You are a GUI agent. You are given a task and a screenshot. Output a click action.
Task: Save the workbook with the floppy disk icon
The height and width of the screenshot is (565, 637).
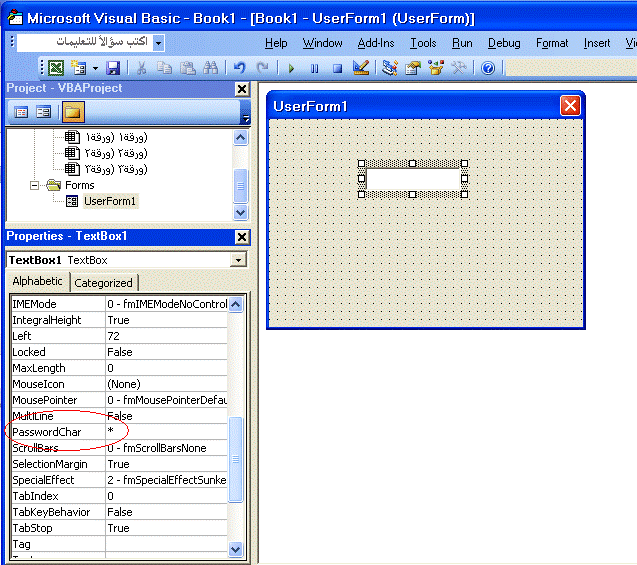pos(113,68)
